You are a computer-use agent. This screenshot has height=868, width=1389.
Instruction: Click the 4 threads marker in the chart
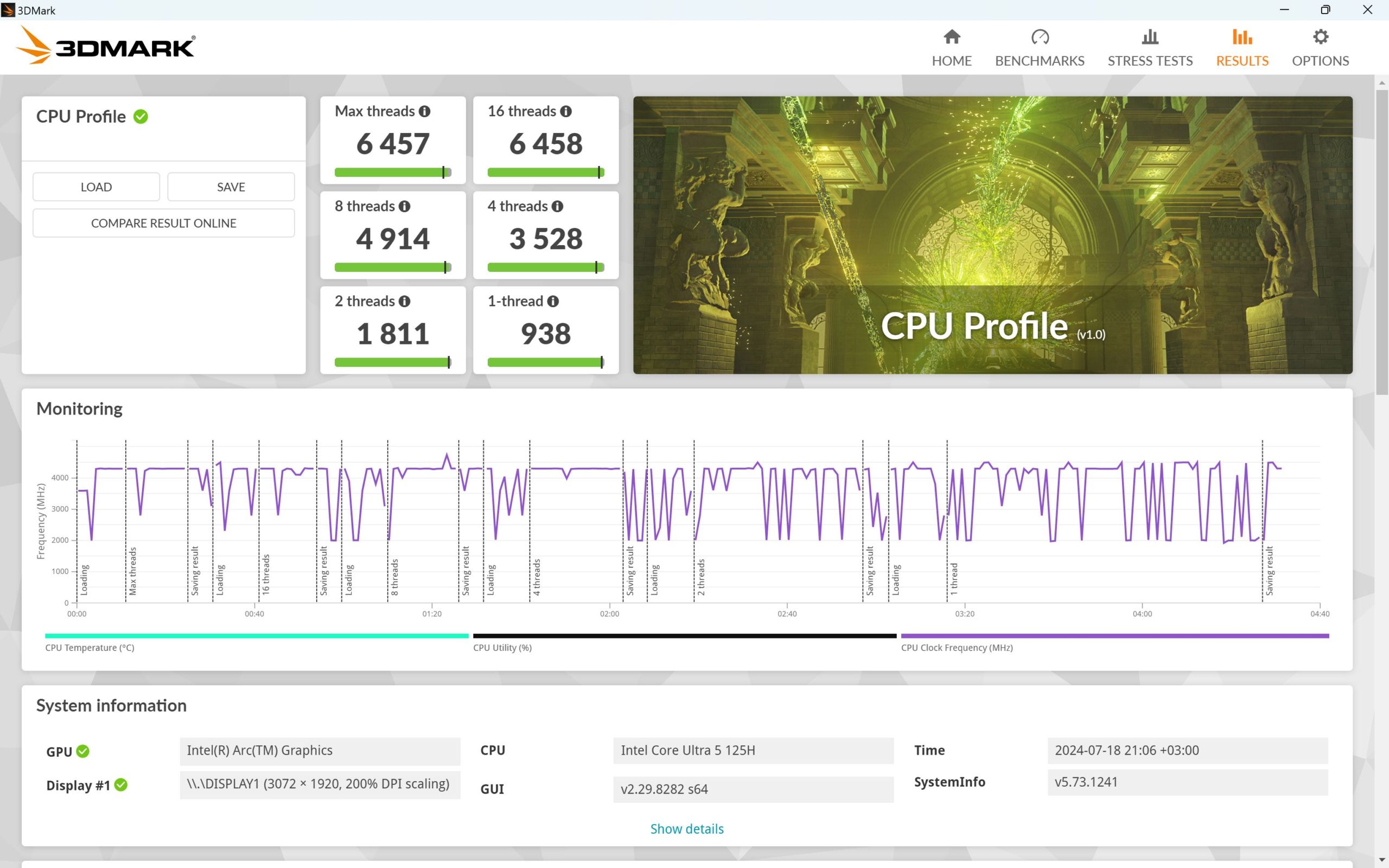(537, 578)
